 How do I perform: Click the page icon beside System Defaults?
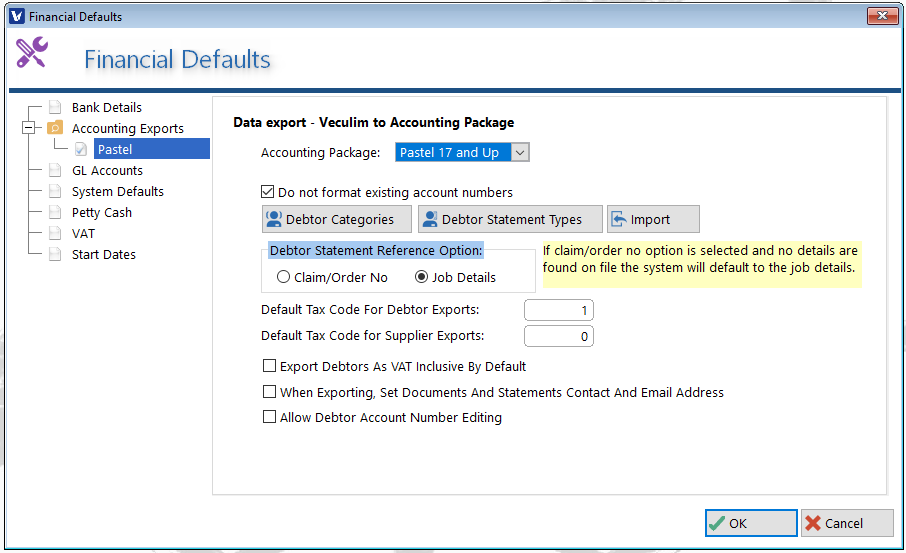click(x=55, y=191)
